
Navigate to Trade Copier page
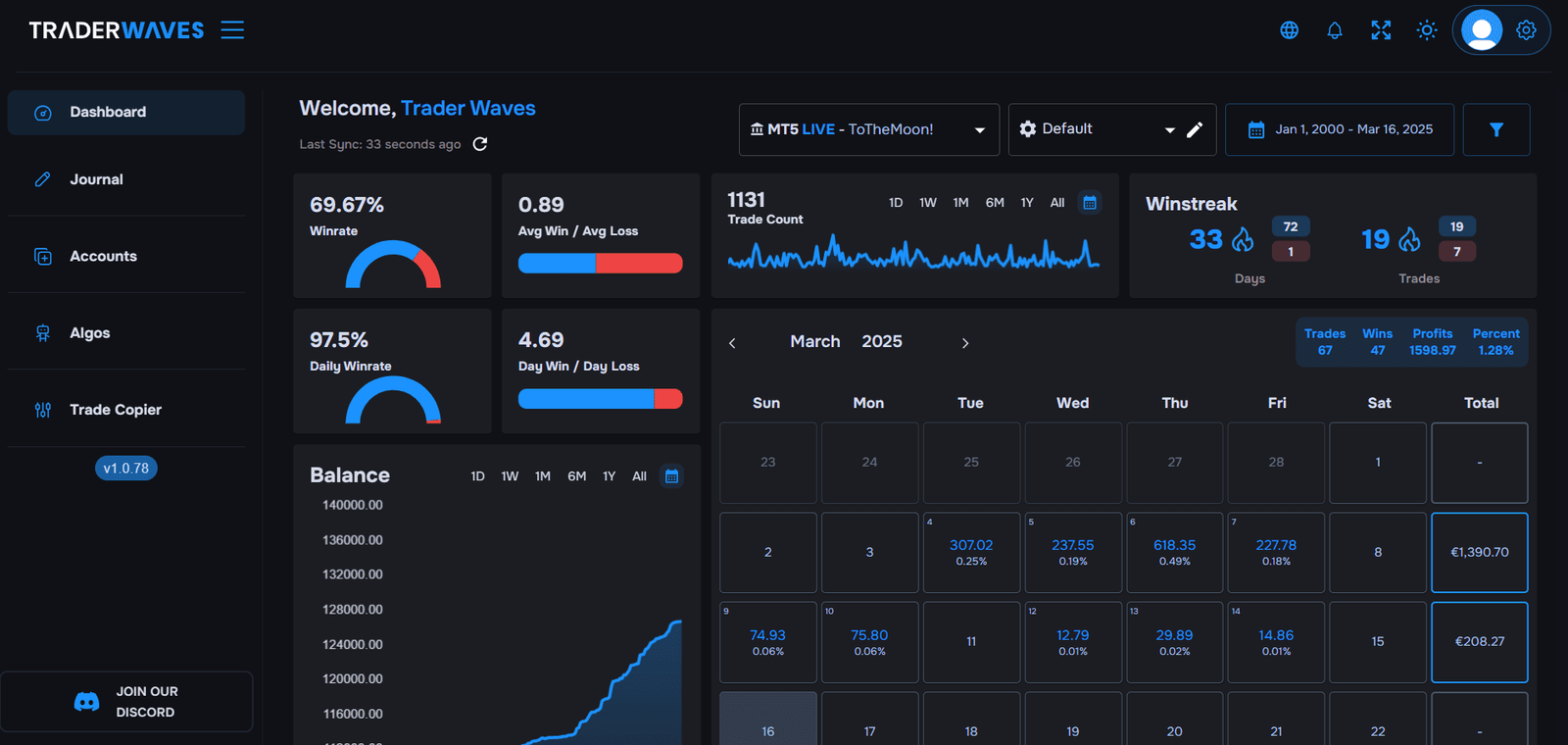(115, 410)
